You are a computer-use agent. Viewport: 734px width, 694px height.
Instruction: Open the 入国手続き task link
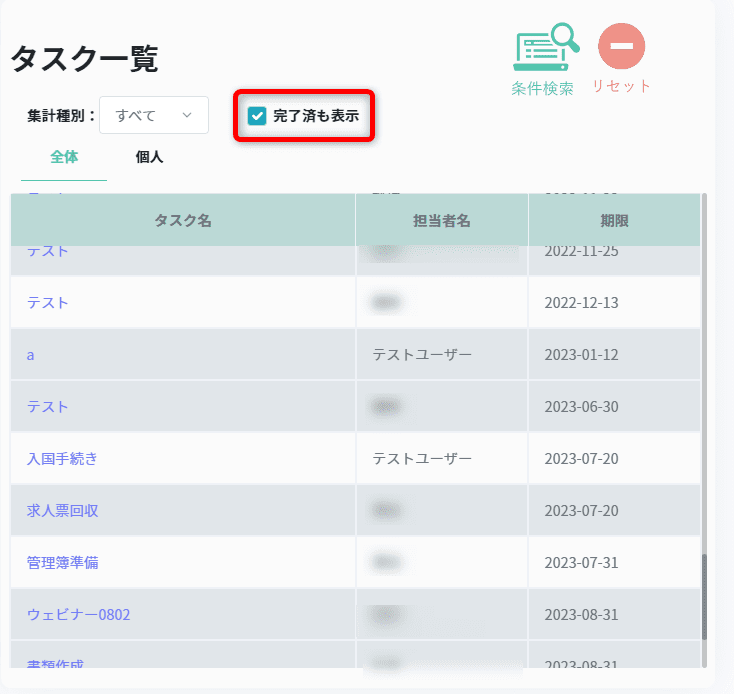(x=62, y=459)
